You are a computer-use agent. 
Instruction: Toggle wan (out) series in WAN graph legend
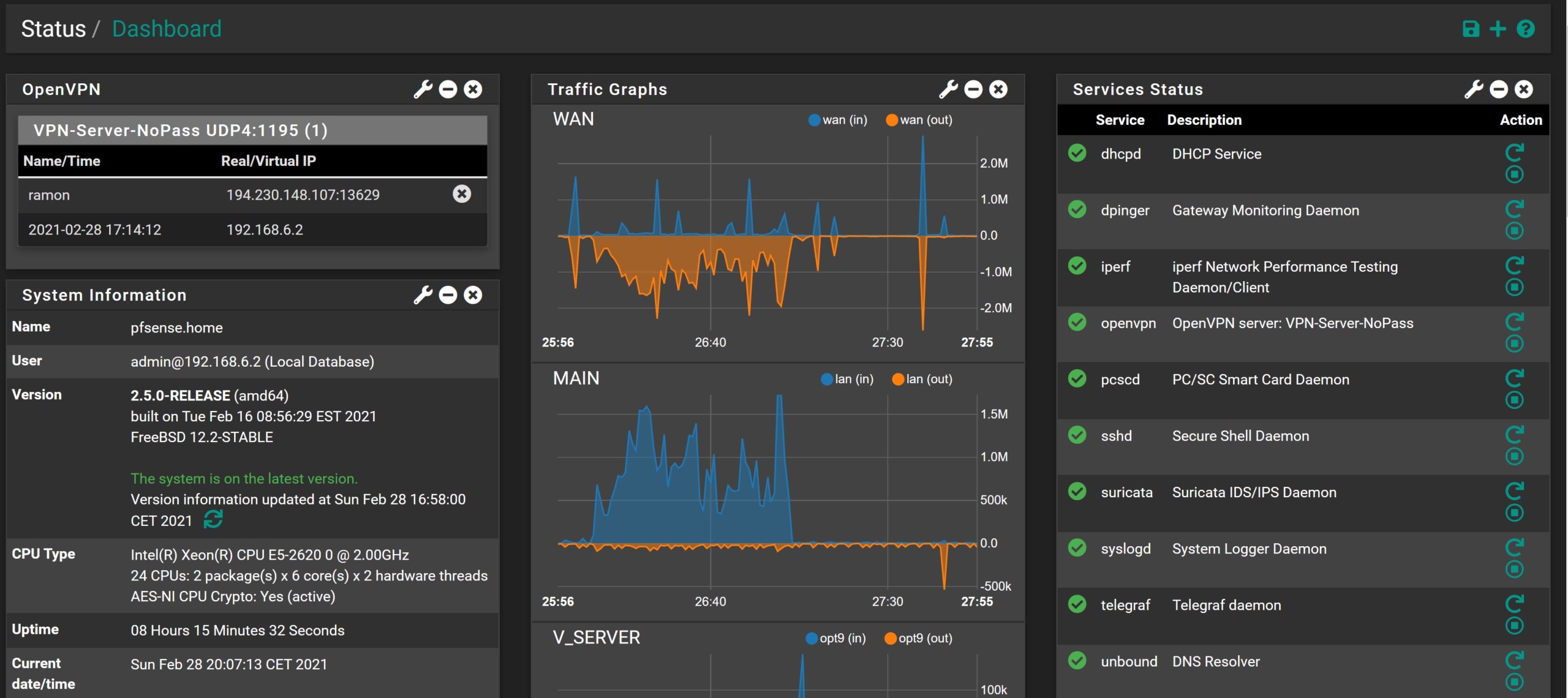(x=919, y=120)
